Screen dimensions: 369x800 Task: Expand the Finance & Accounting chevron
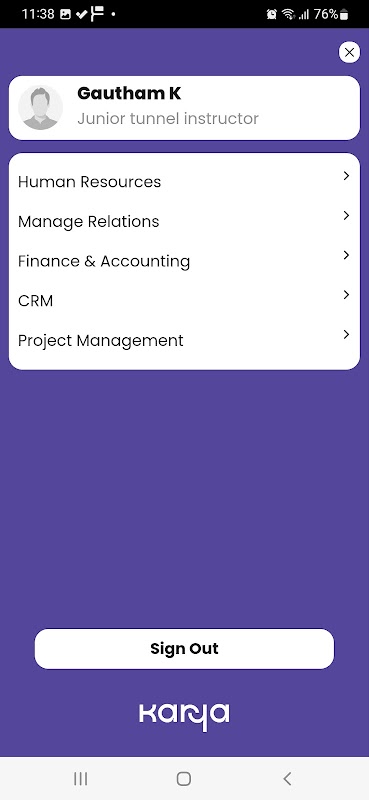point(347,255)
